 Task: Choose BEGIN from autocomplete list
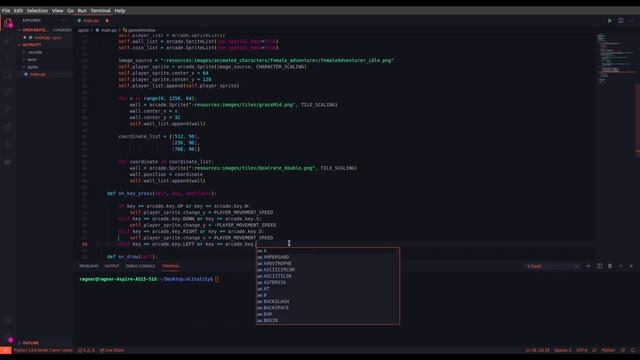(x=327, y=320)
